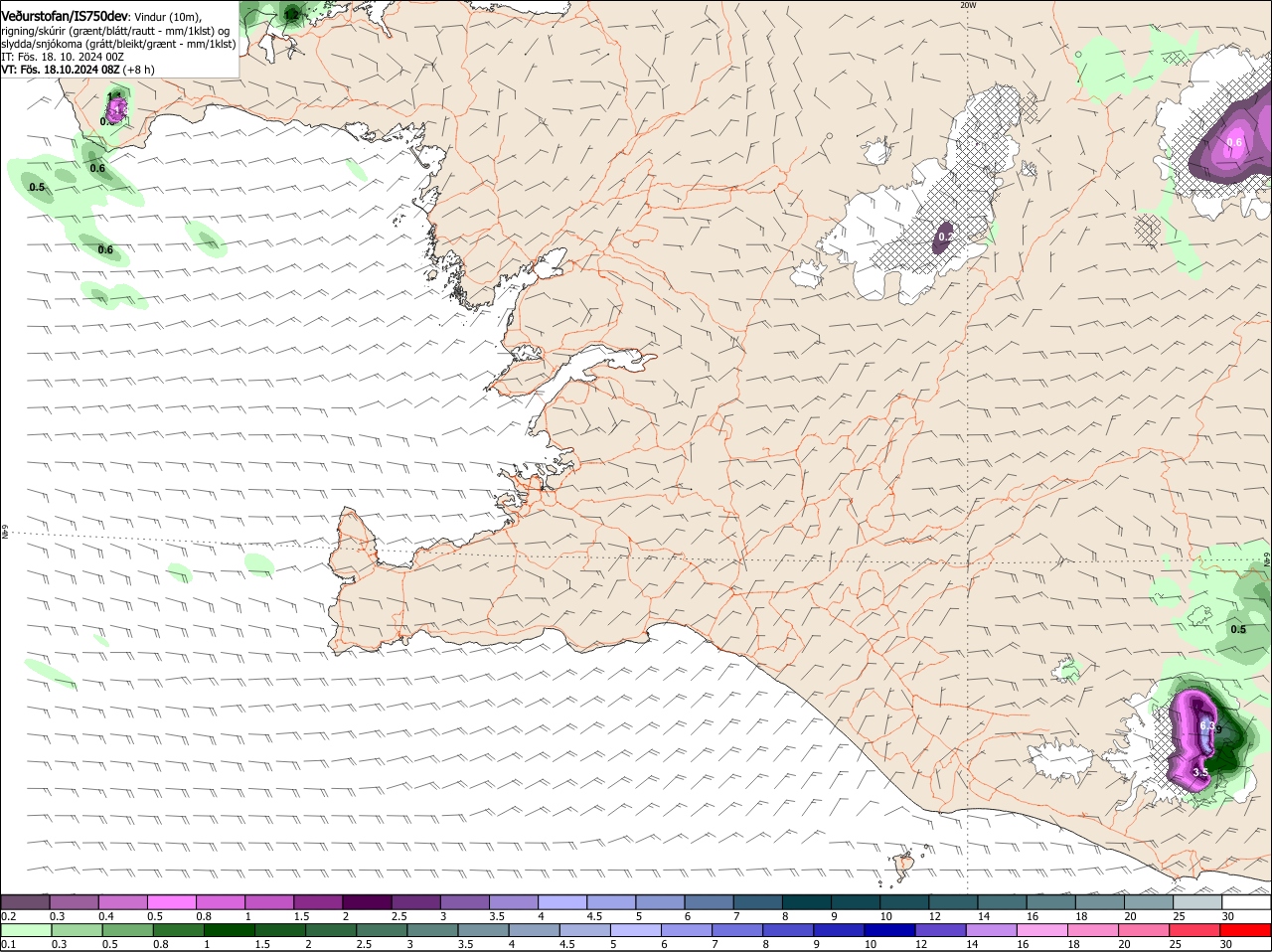Select the white 30 swatch in upper legend
Viewport: 1272px width, 952px height.
pyautogui.click(x=1246, y=901)
